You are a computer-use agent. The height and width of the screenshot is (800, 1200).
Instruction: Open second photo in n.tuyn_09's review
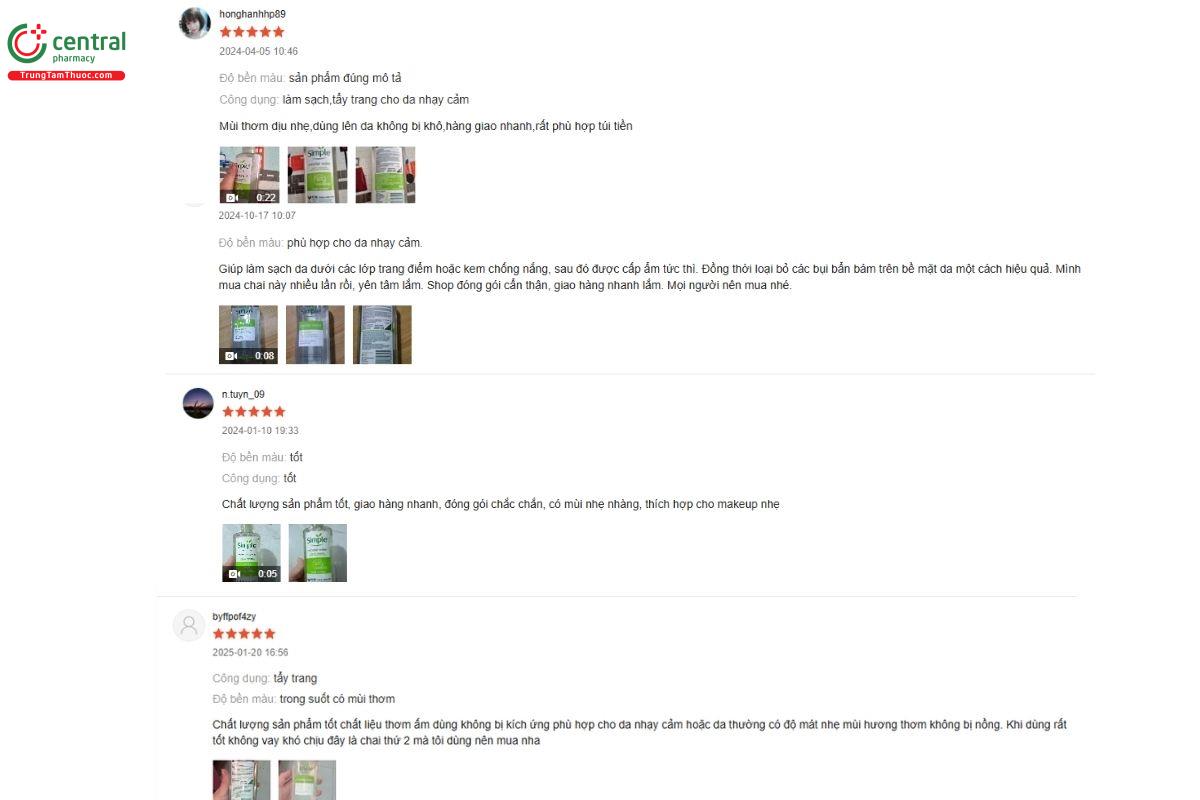318,553
